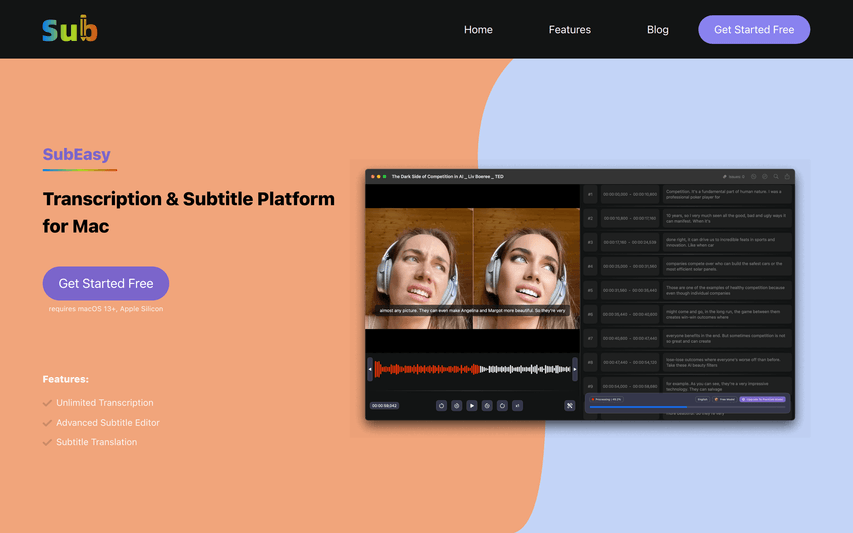Click the SubEasy 'Sub' logo in the header
The image size is (853, 533).
pyautogui.click(x=70, y=30)
